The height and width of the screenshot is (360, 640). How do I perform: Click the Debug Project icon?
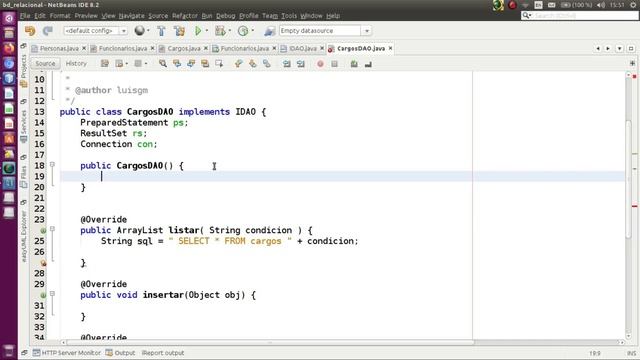(220, 31)
